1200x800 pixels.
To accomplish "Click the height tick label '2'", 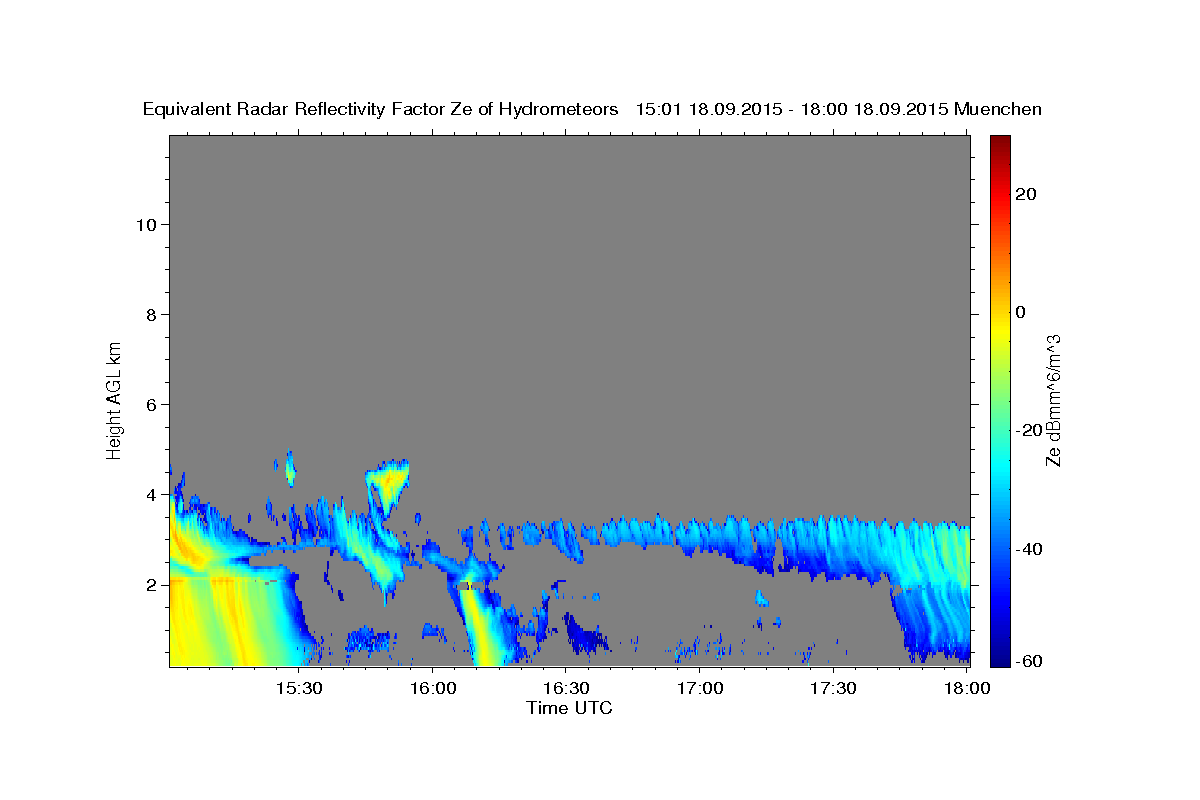I will 152,585.
